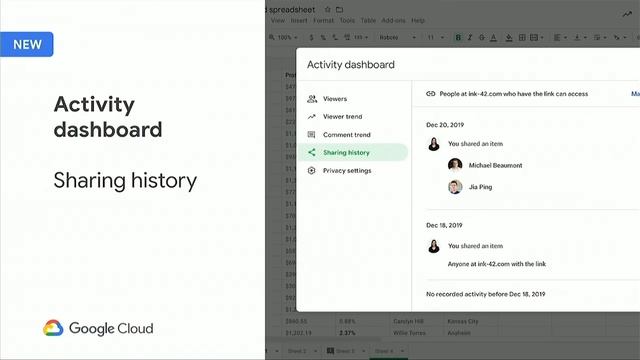The image size is (640, 360).
Task: Click the percent format icon
Action: [323, 38]
